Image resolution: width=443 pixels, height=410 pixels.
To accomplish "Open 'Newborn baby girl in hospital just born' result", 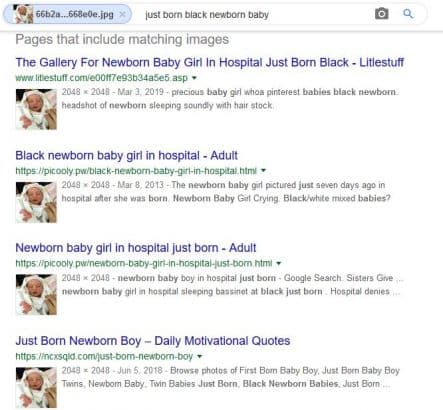I will pos(136,248).
